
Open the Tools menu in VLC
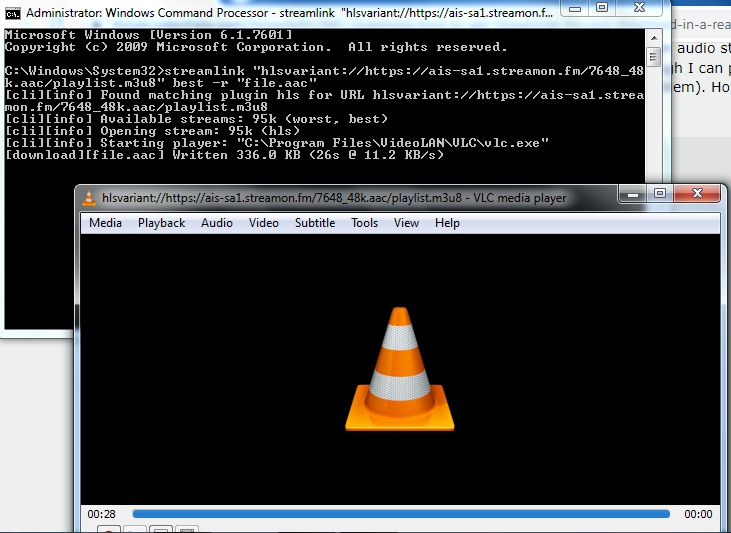(x=364, y=223)
